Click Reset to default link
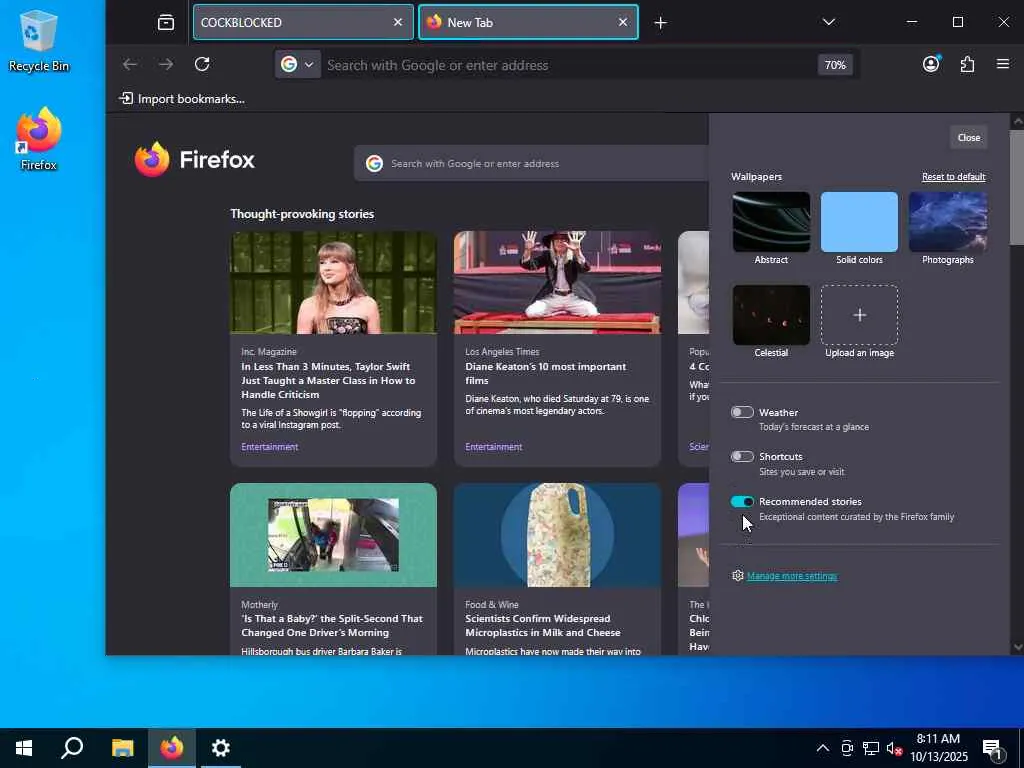This screenshot has width=1024, height=768. click(953, 177)
